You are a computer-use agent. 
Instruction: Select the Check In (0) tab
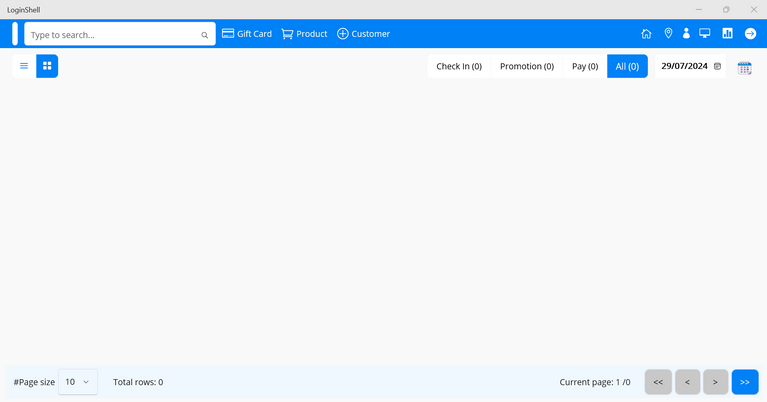point(459,67)
